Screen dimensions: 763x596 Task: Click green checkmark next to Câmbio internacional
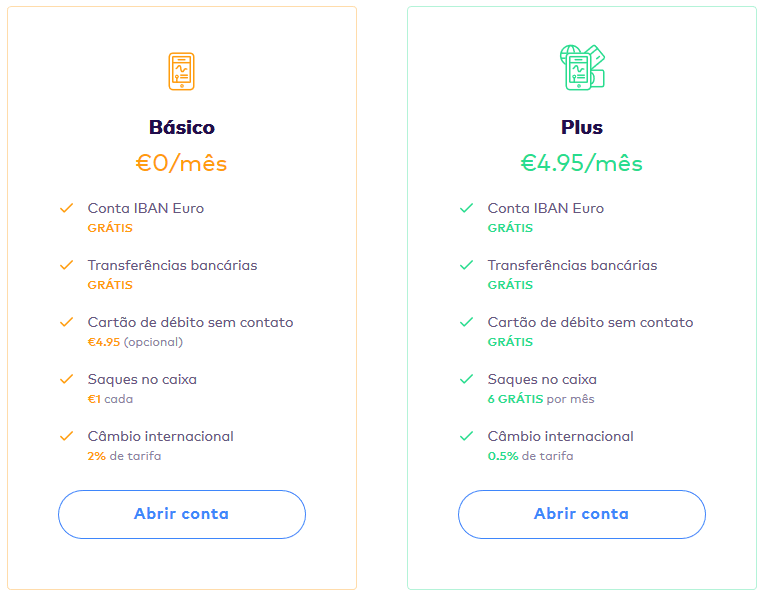tap(467, 436)
